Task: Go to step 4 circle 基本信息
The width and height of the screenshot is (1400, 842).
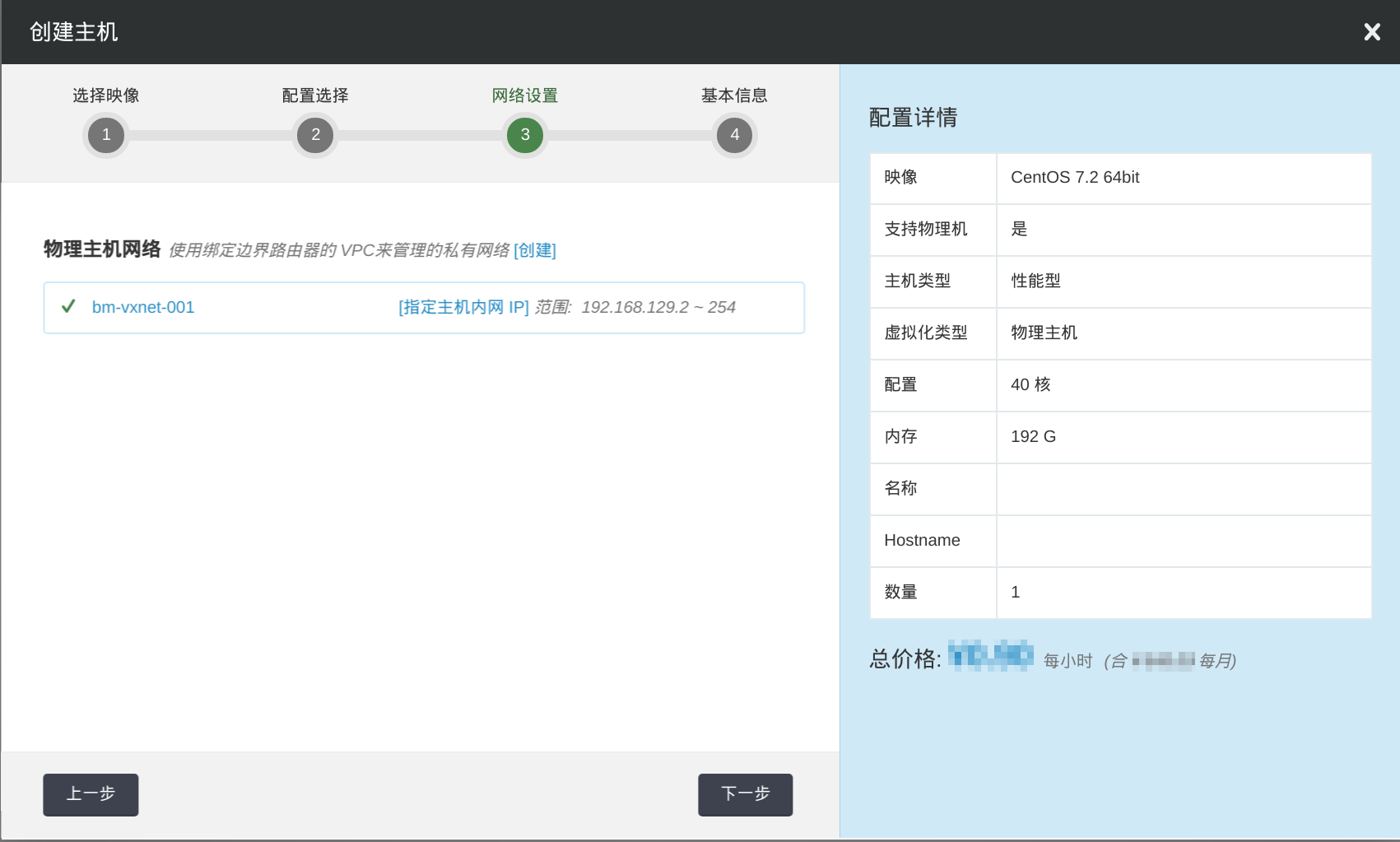Action: coord(734,135)
